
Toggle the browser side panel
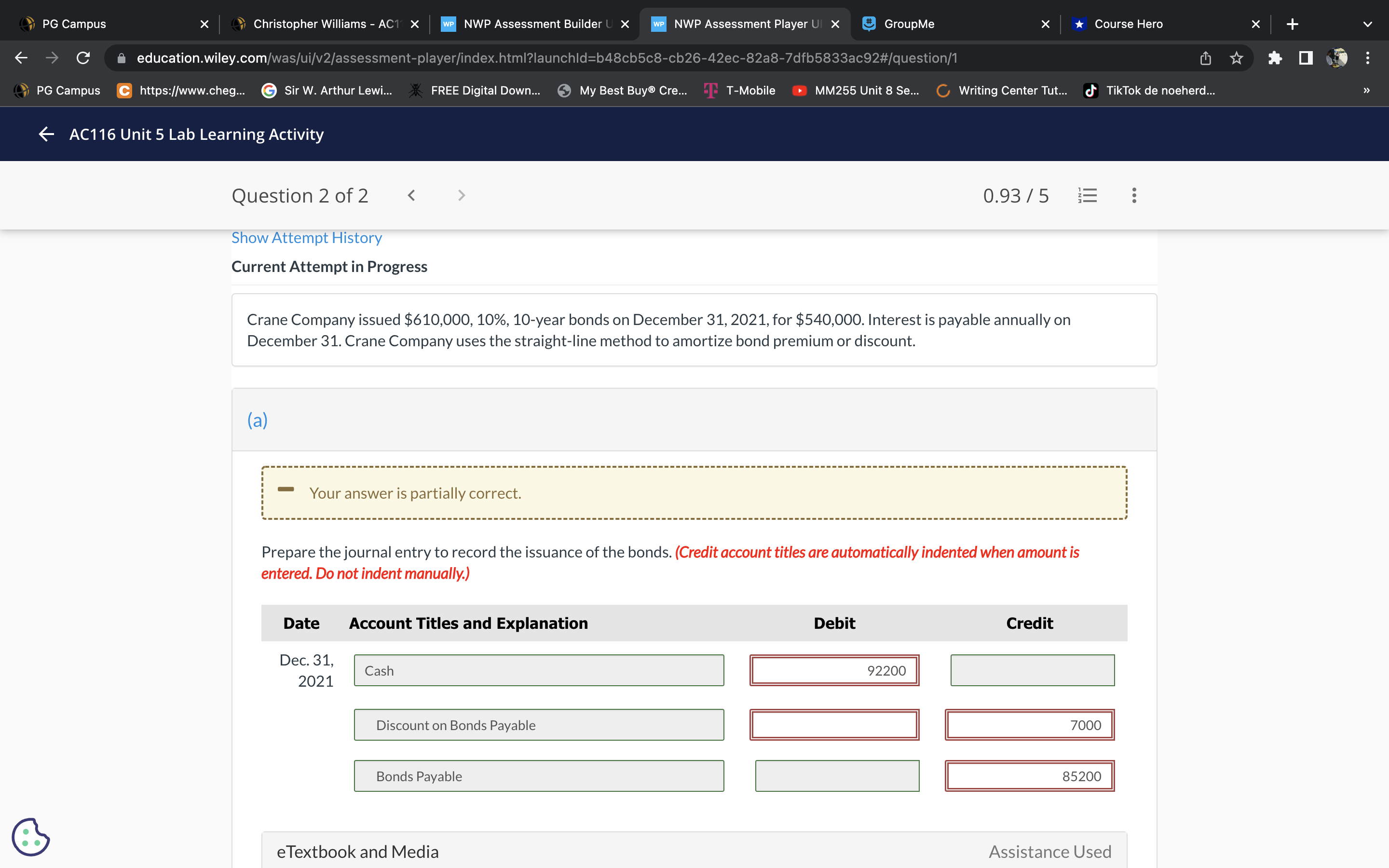coord(1306,58)
